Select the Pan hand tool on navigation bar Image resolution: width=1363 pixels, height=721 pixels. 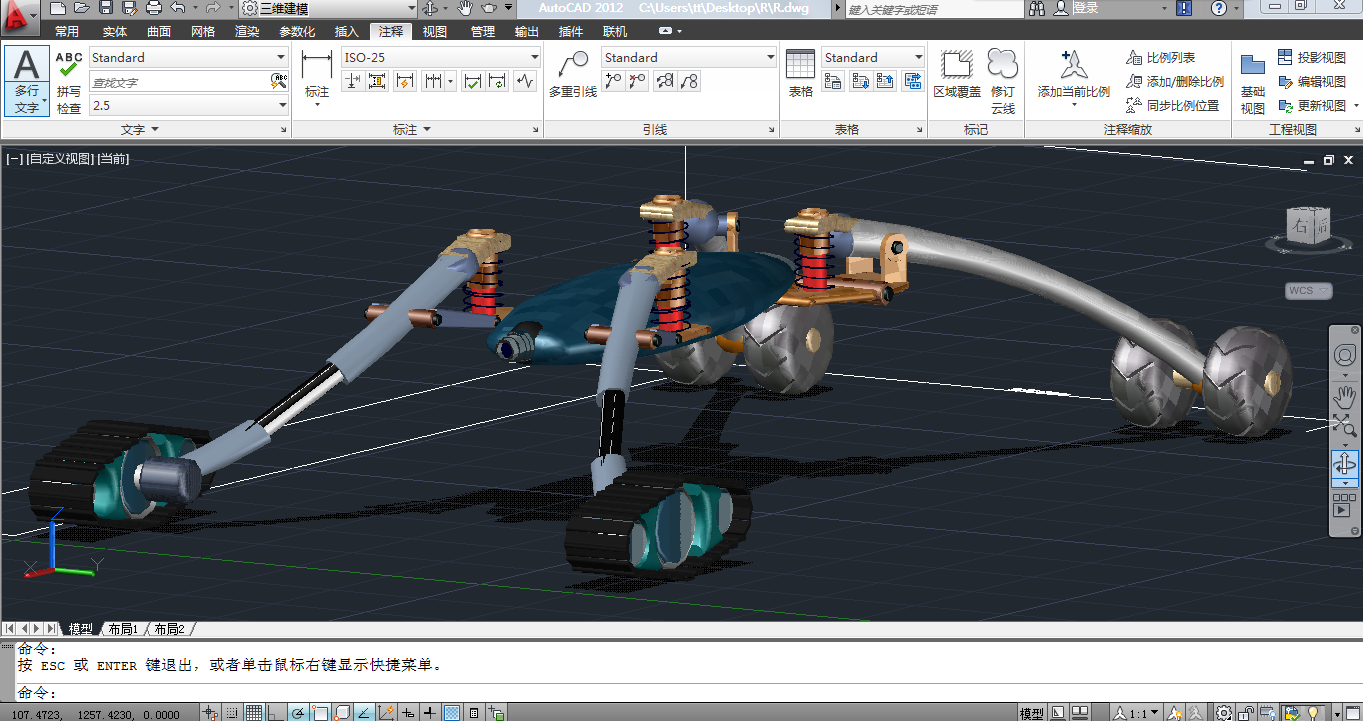pyautogui.click(x=1345, y=396)
